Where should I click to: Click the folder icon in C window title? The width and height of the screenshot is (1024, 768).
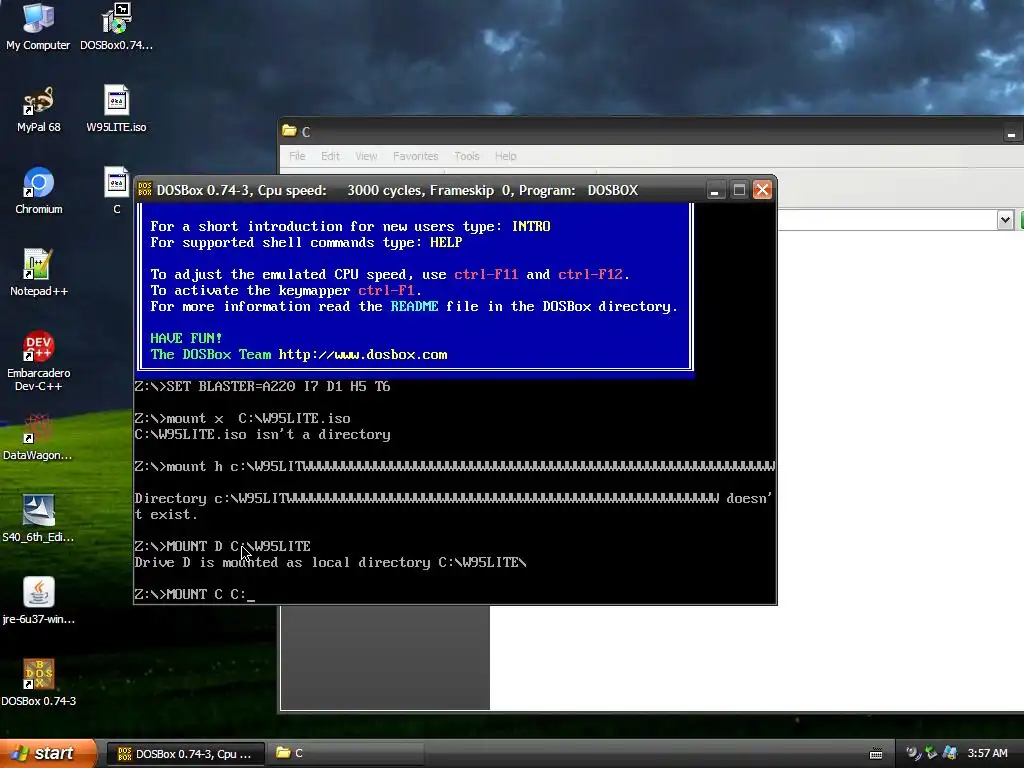click(x=289, y=131)
